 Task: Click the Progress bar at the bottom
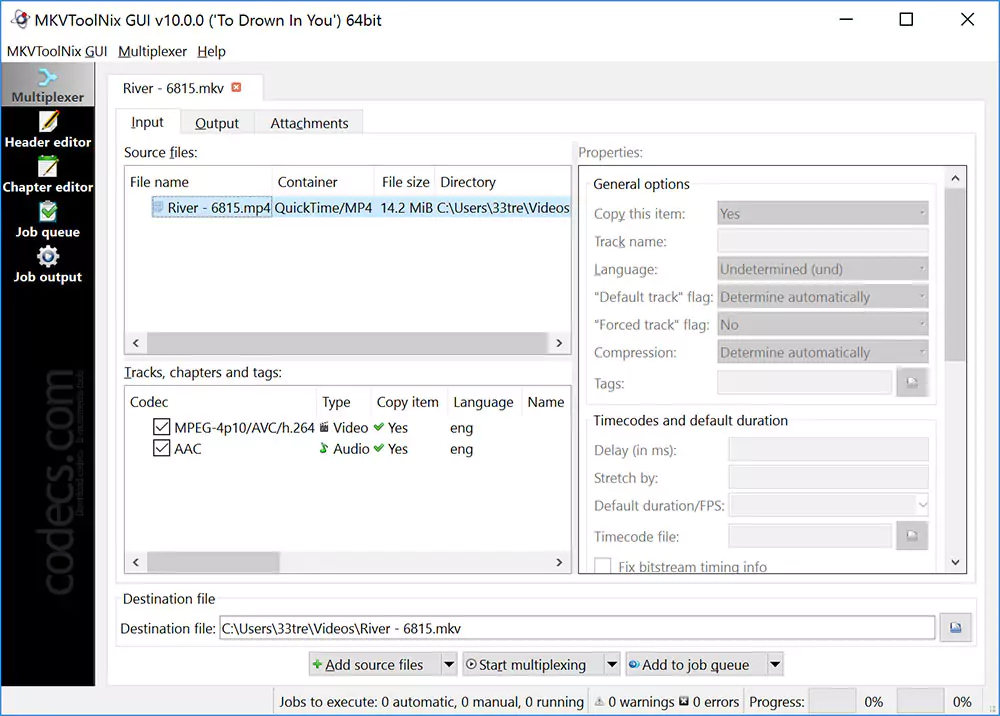[x=834, y=700]
